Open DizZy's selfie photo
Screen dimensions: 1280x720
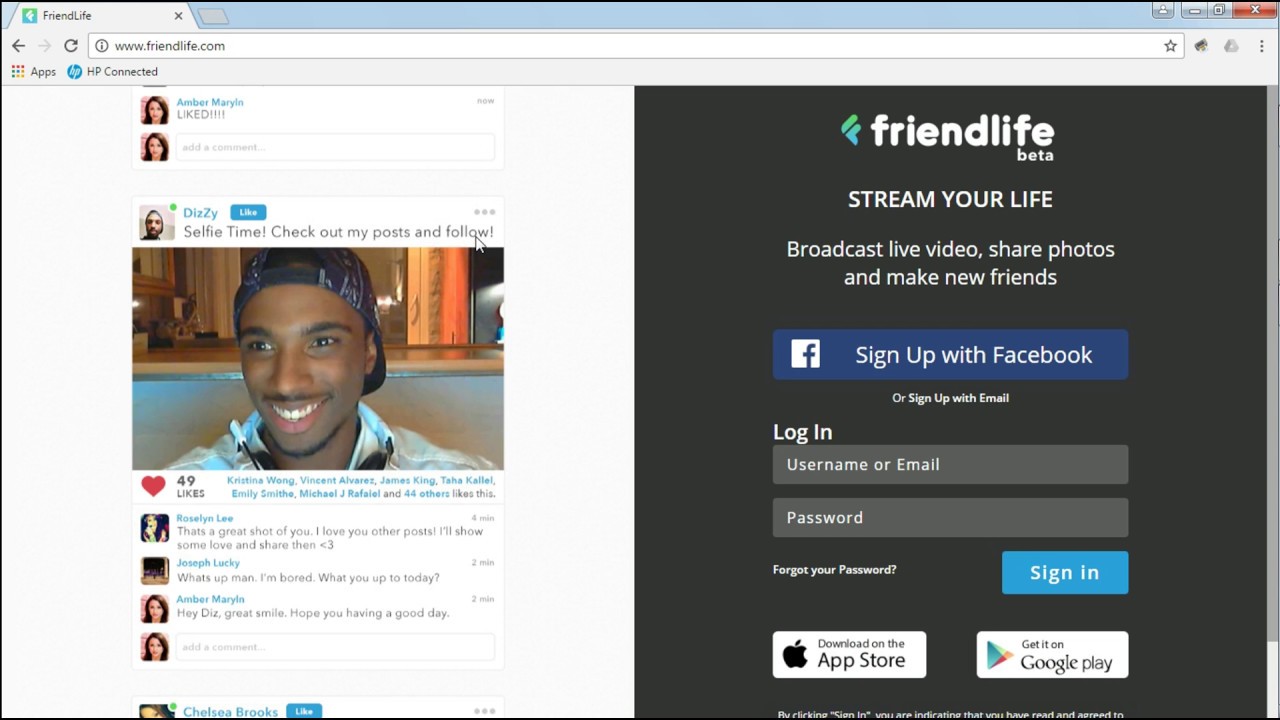coord(318,359)
